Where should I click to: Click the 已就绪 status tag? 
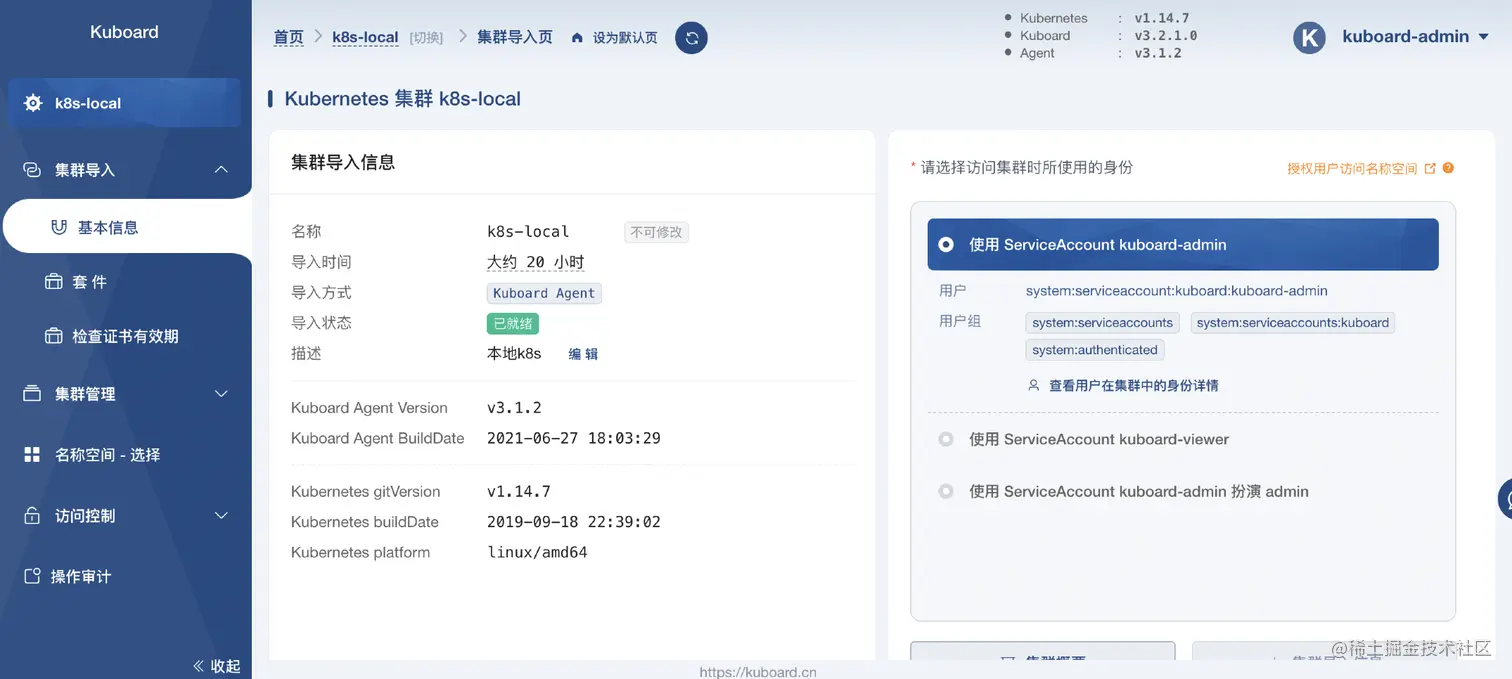[x=513, y=324]
